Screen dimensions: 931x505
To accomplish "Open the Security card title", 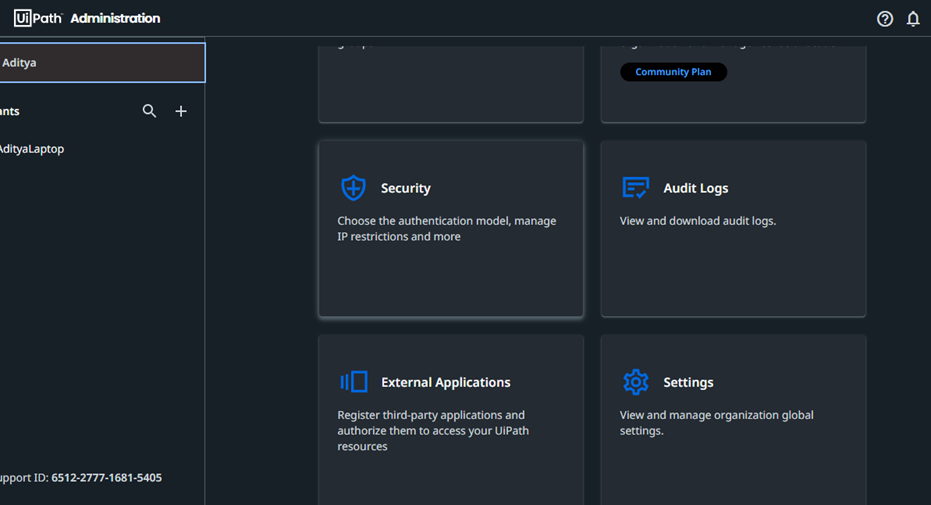I will (406, 188).
